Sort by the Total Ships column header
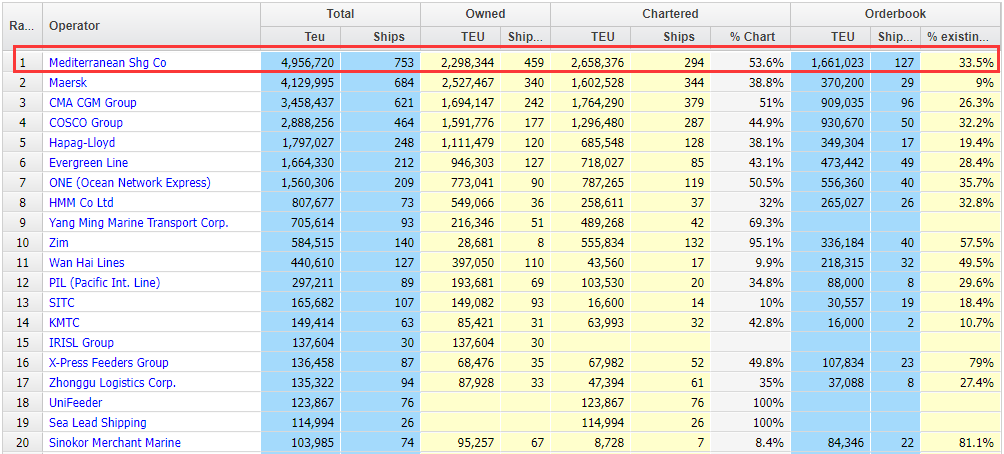Viewport: 1004px width, 454px height. click(x=380, y=36)
